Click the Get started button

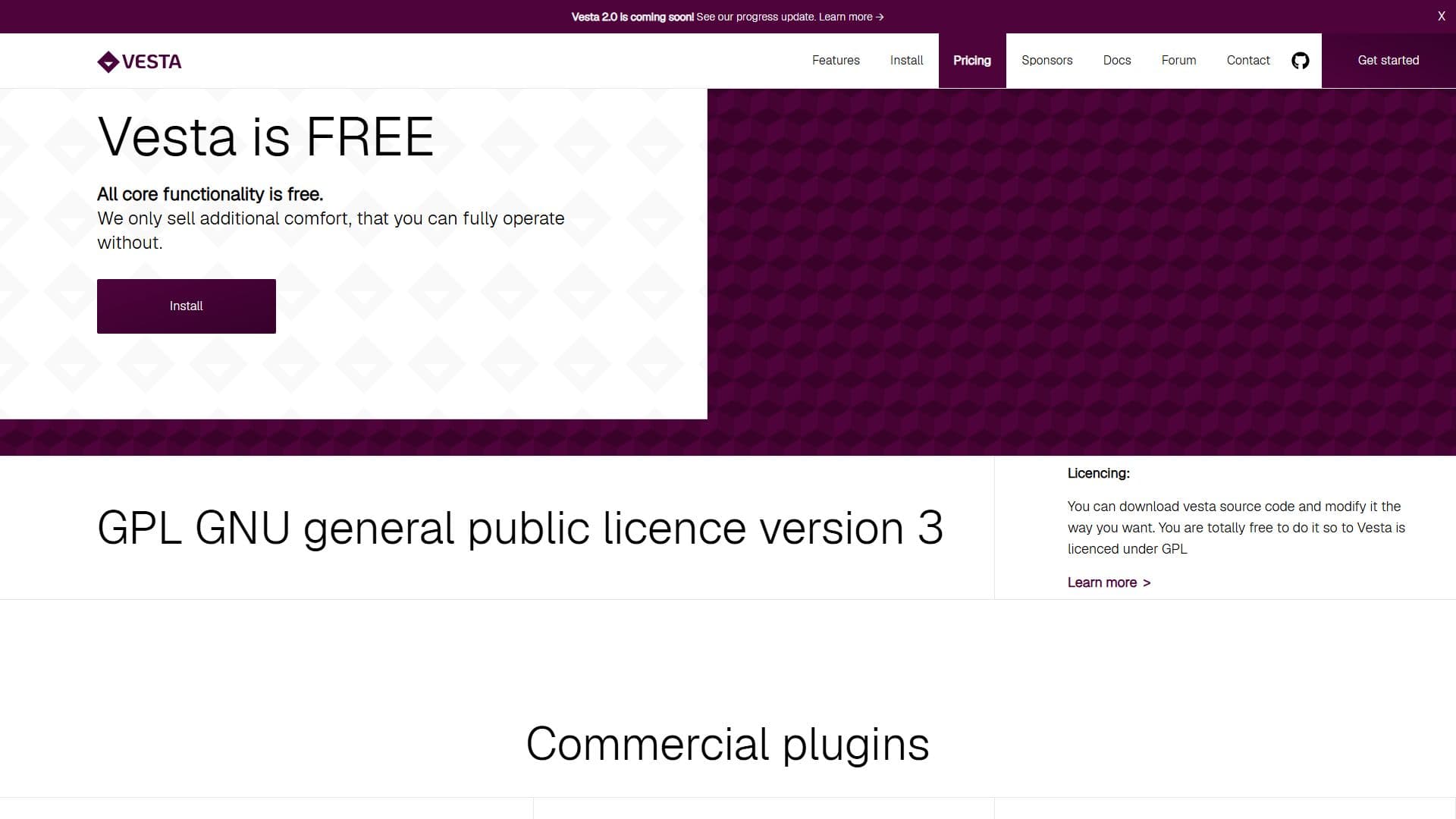pyautogui.click(x=1389, y=61)
